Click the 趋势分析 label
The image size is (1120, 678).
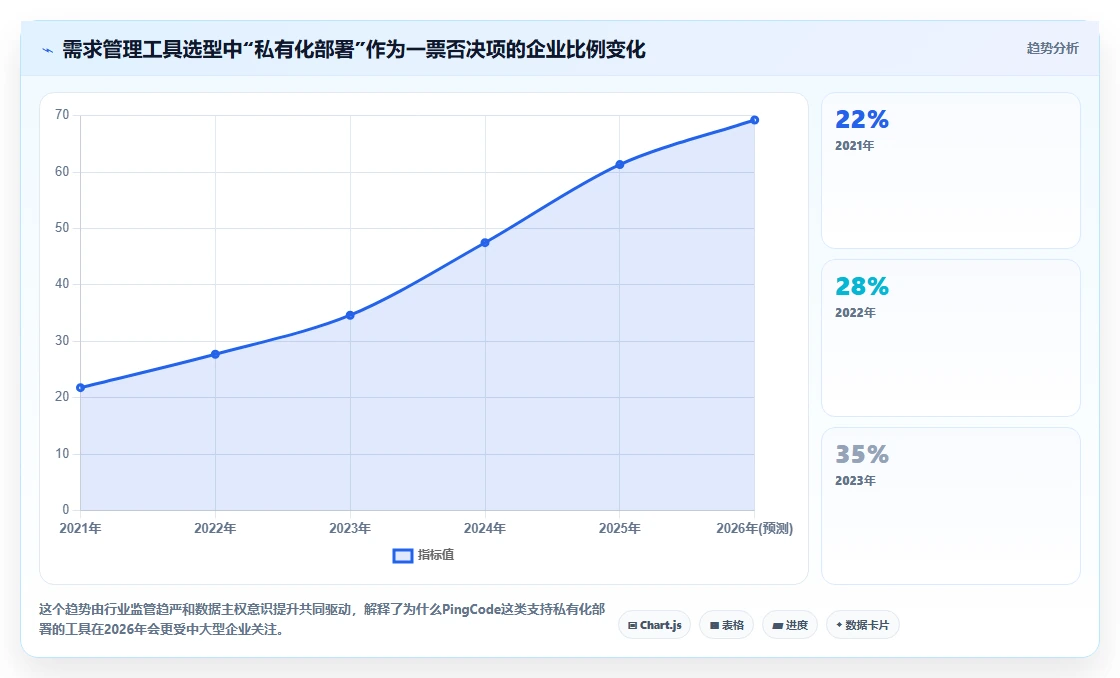[x=1052, y=49]
